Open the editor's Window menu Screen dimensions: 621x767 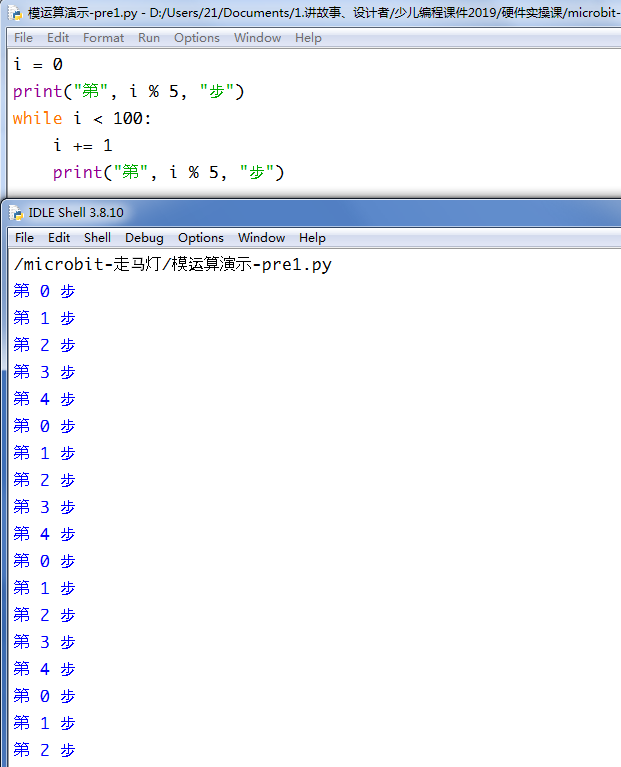[x=257, y=38]
